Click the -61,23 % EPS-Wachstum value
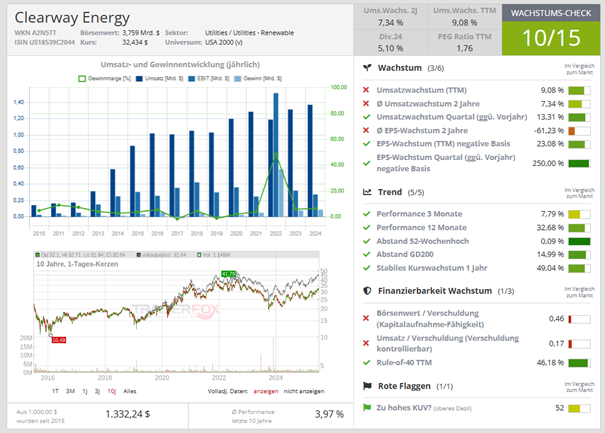Image resolution: width=605 pixels, height=433 pixels. click(549, 130)
